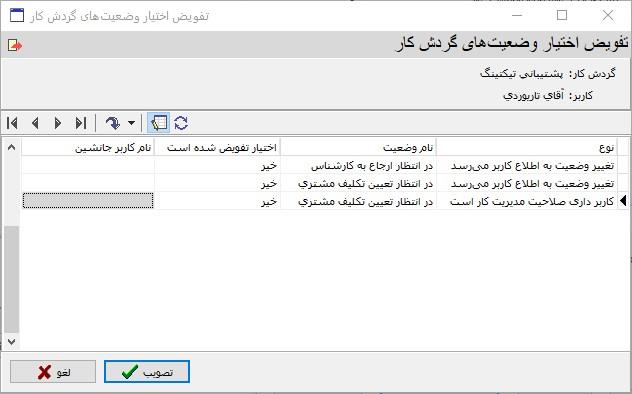Open dropdown arrow beside curved arrow icon
Viewport: 632px width, 394px height.
[x=131, y=123]
